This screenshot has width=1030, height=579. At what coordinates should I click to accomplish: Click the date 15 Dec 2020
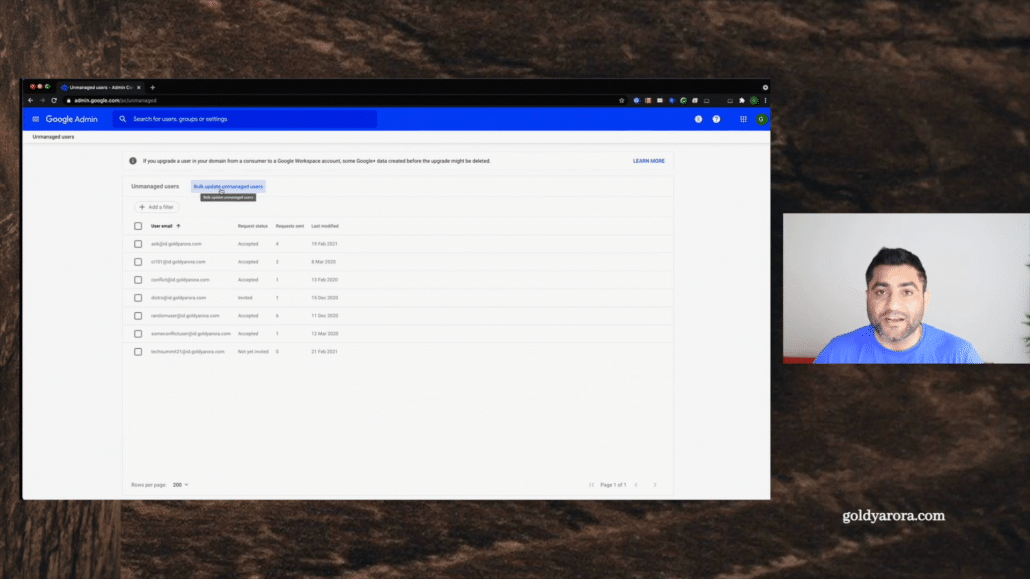(x=325, y=298)
